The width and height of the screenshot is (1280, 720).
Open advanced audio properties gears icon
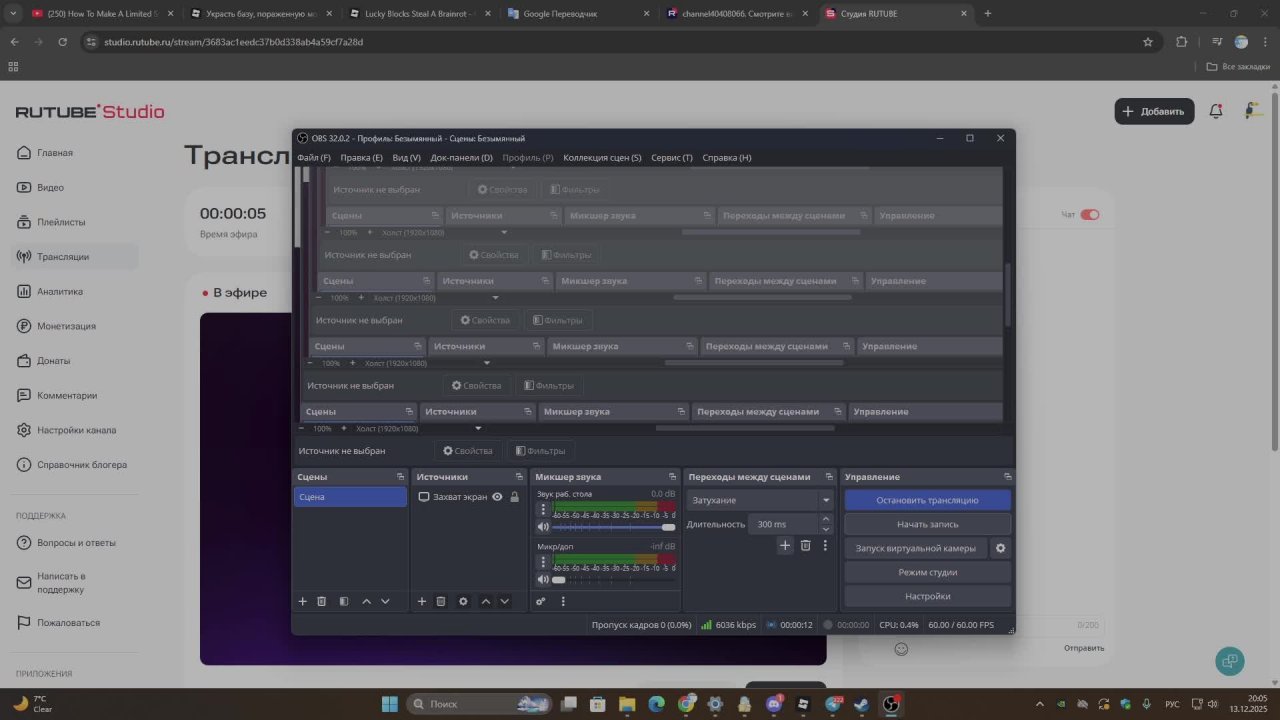coord(541,601)
